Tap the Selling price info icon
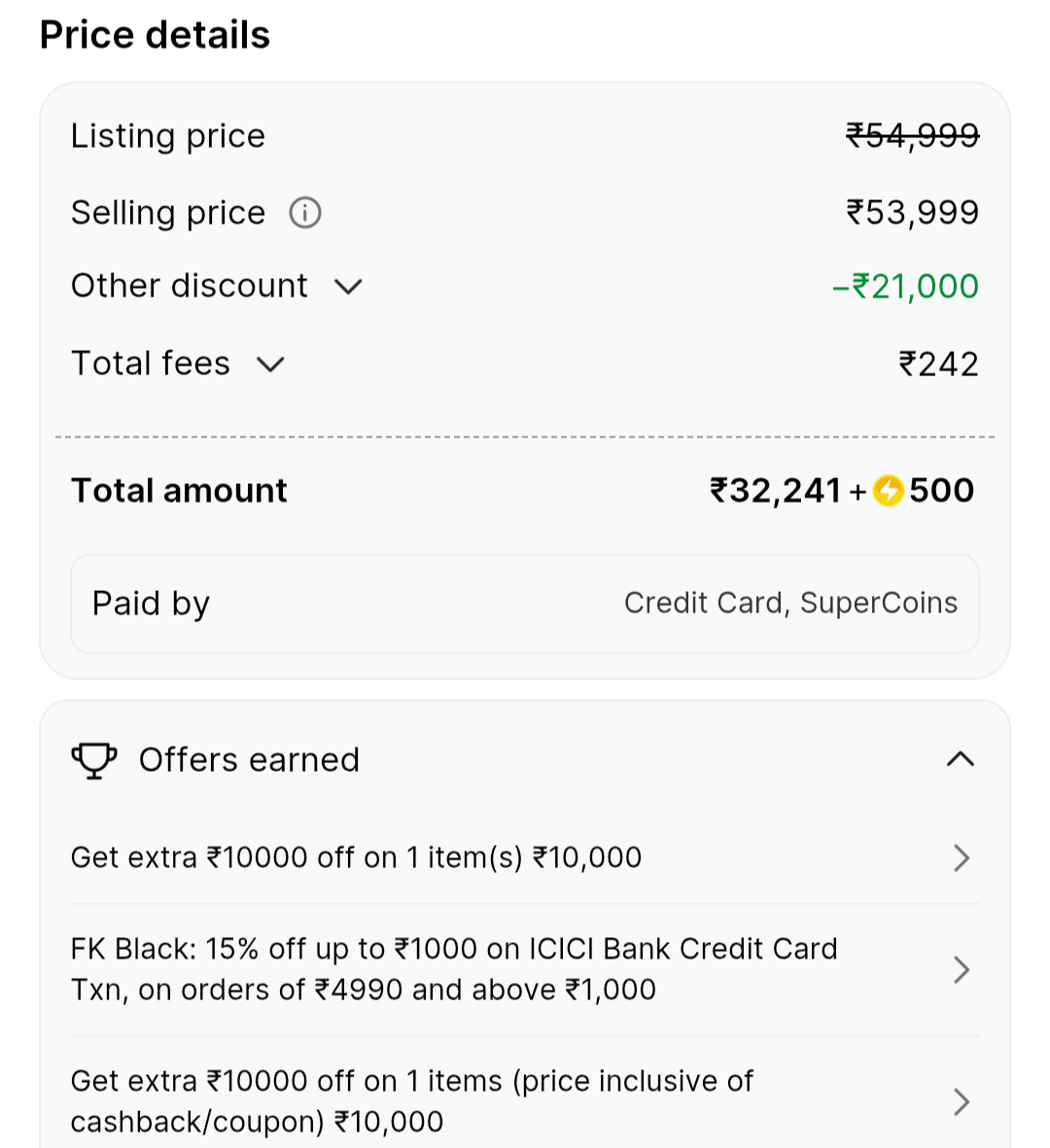The height and width of the screenshot is (1148, 1050). [305, 212]
